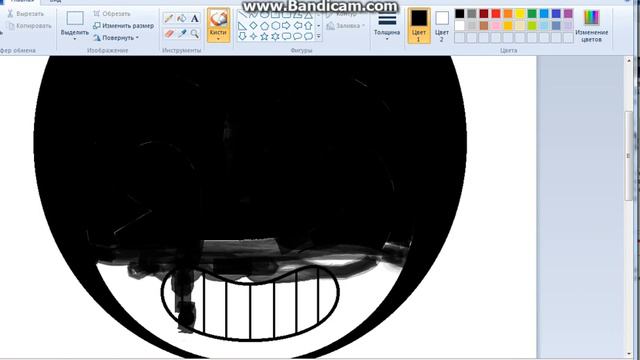
Task: Expand the Кисти brushes dropdown arrow
Action: pos(218,39)
